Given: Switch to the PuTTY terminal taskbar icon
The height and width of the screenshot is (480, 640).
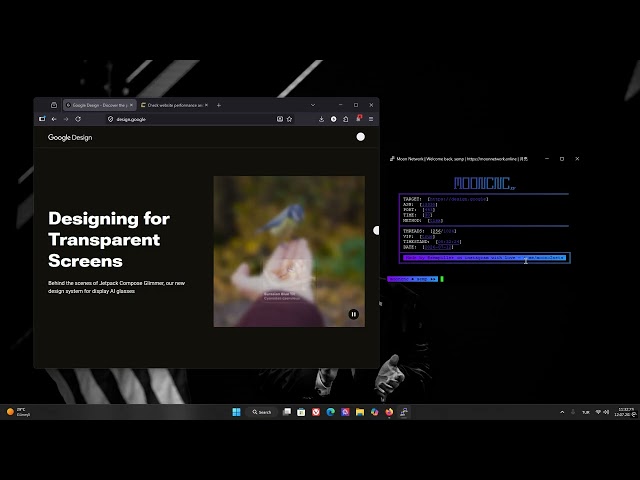Looking at the screenshot, I should coord(404,412).
